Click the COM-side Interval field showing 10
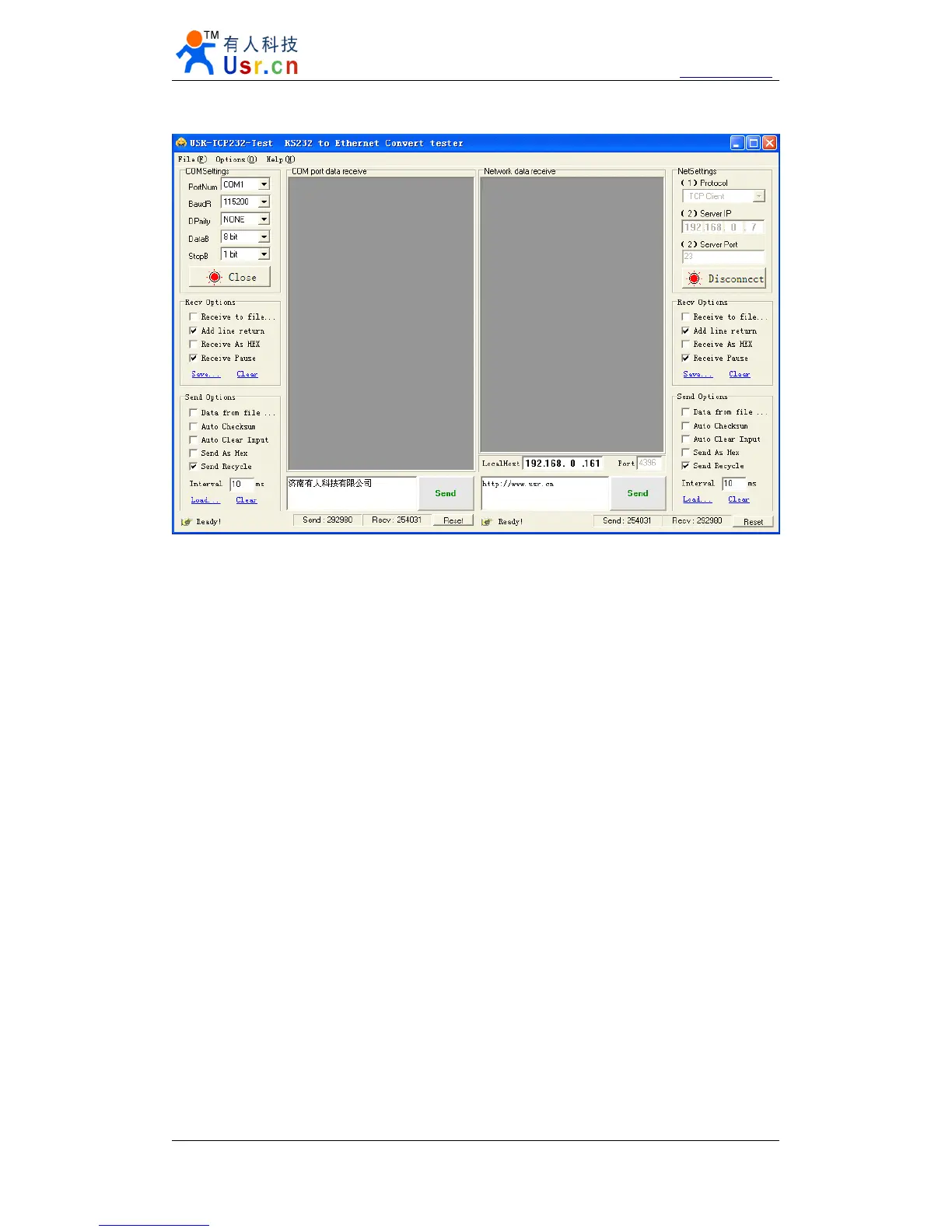952x1232 pixels. [241, 484]
